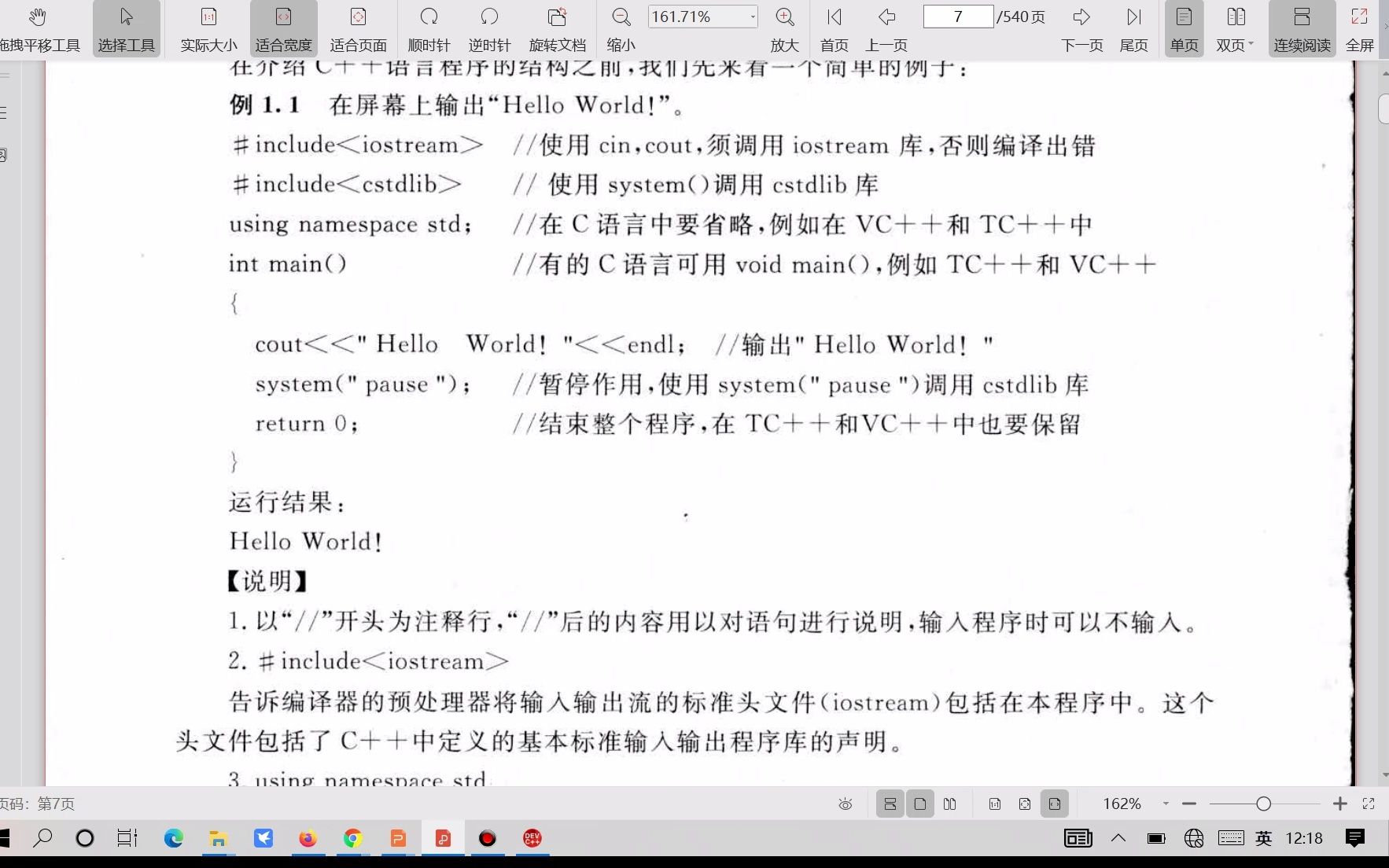Toggle single page icon in status bar
Screen dimensions: 1389x868
[920, 804]
